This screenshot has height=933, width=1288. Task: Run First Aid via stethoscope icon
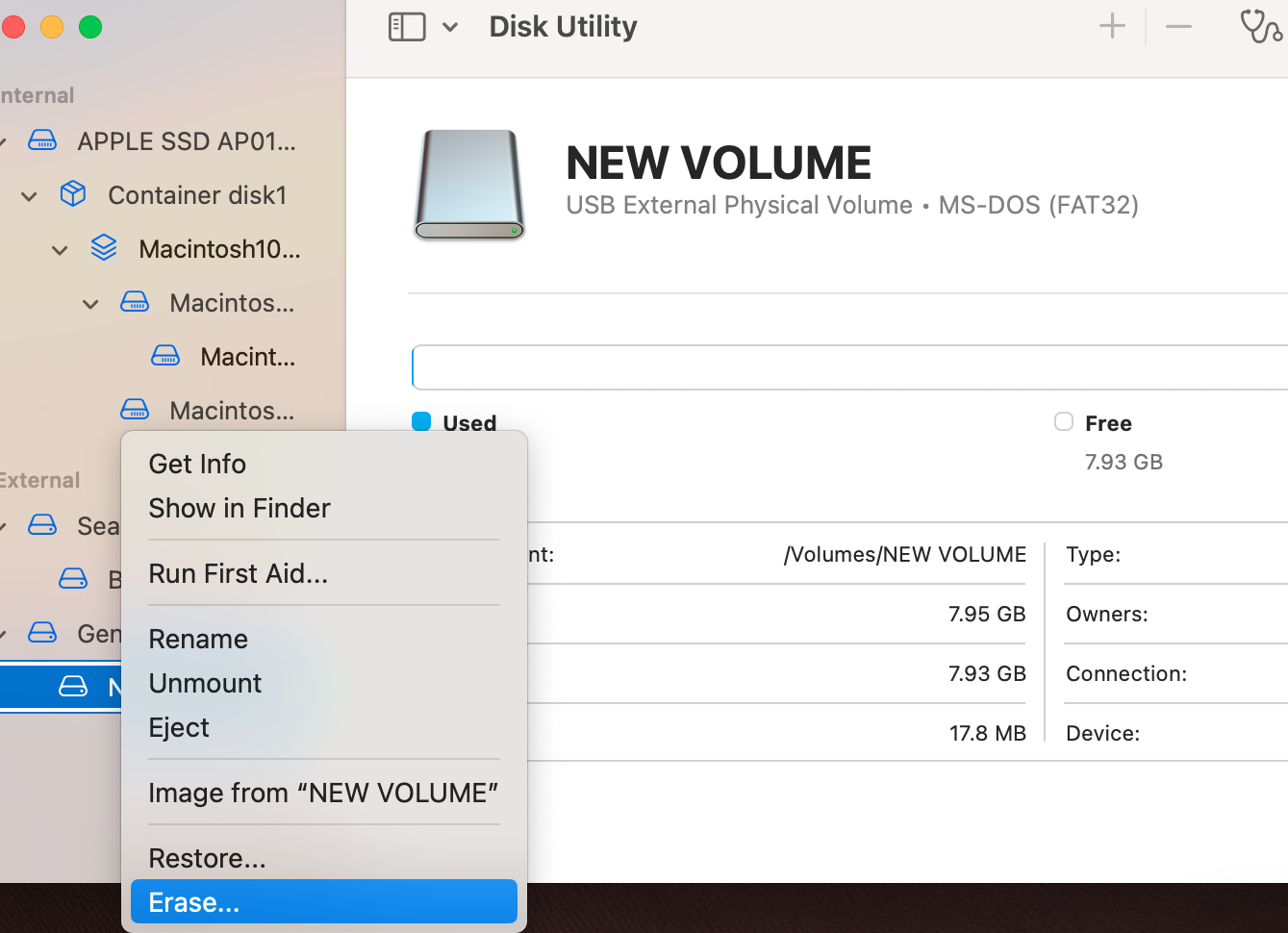click(x=1260, y=26)
